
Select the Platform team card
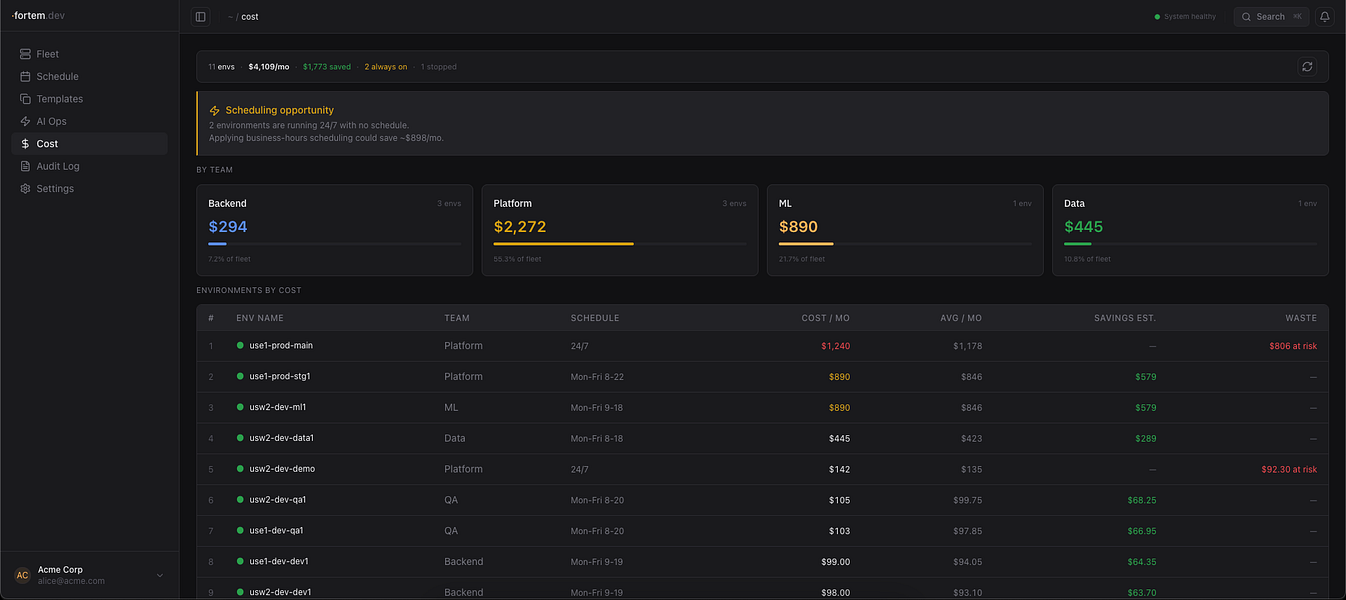[x=619, y=230]
